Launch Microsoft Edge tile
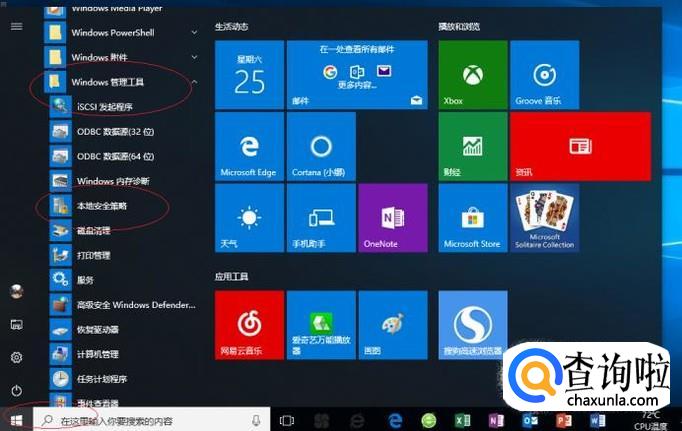Screen dimensions: 682x431 click(x=249, y=146)
